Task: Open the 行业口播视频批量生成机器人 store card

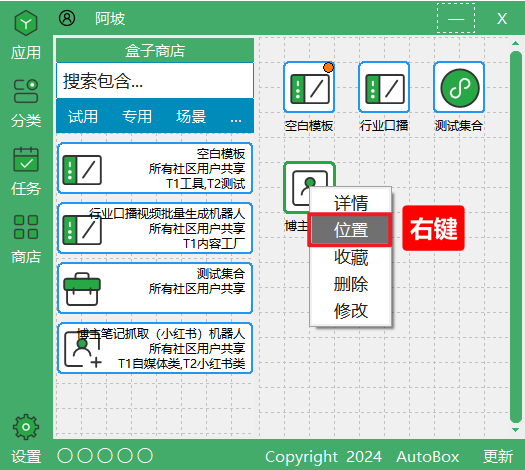Action: click(155, 228)
